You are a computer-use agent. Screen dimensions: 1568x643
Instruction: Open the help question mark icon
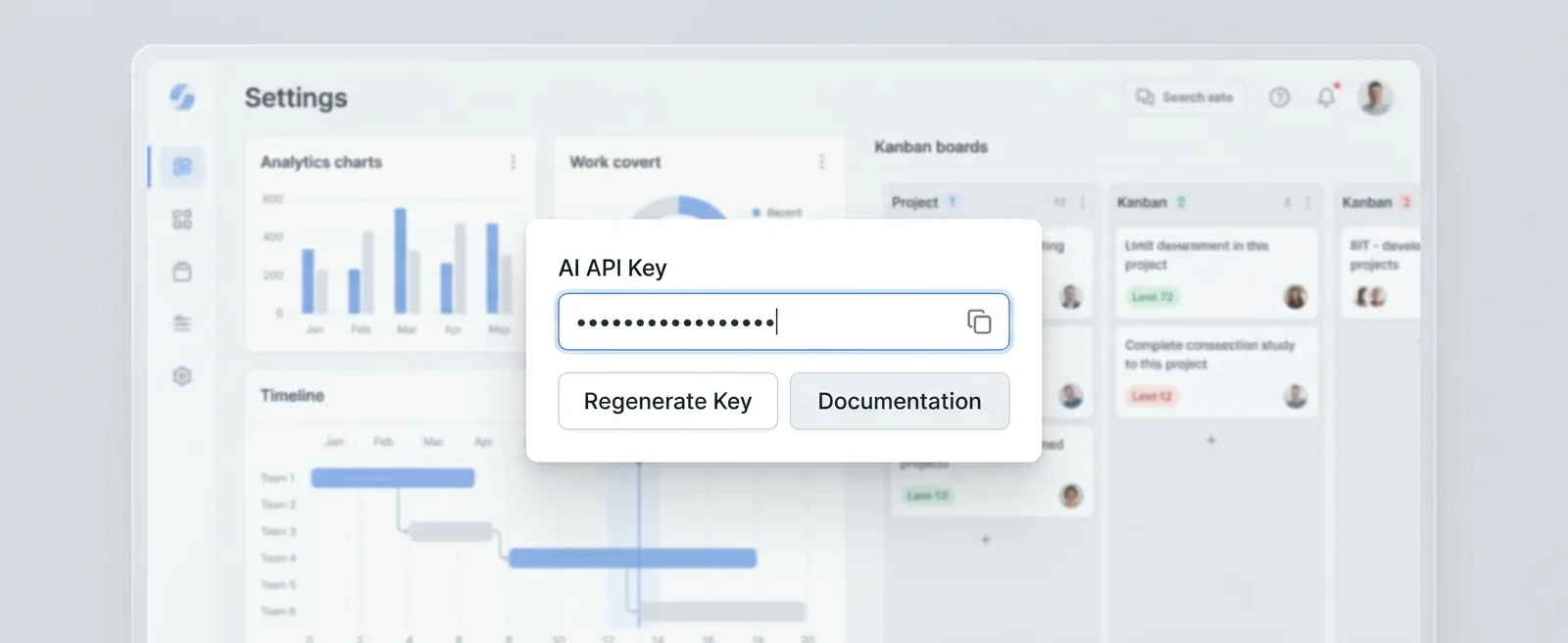coord(1279,97)
